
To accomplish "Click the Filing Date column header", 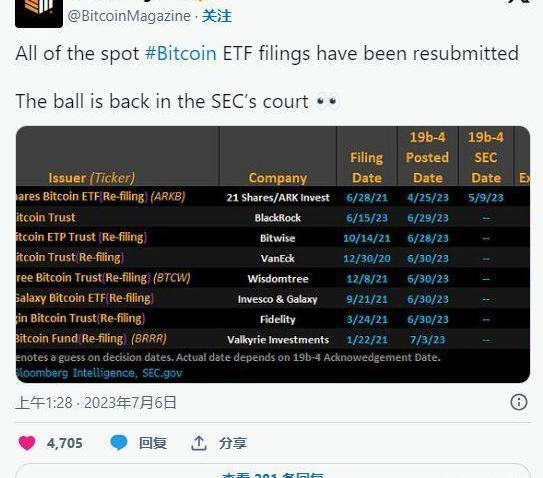I will tap(367, 168).
